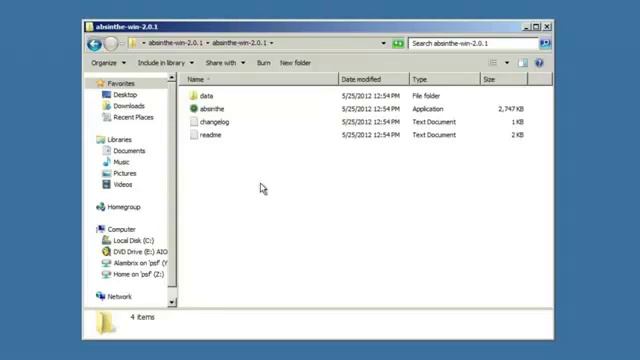640x360 pixels.
Task: Select Alambrix on 'psf' drive
Action: tap(134, 263)
